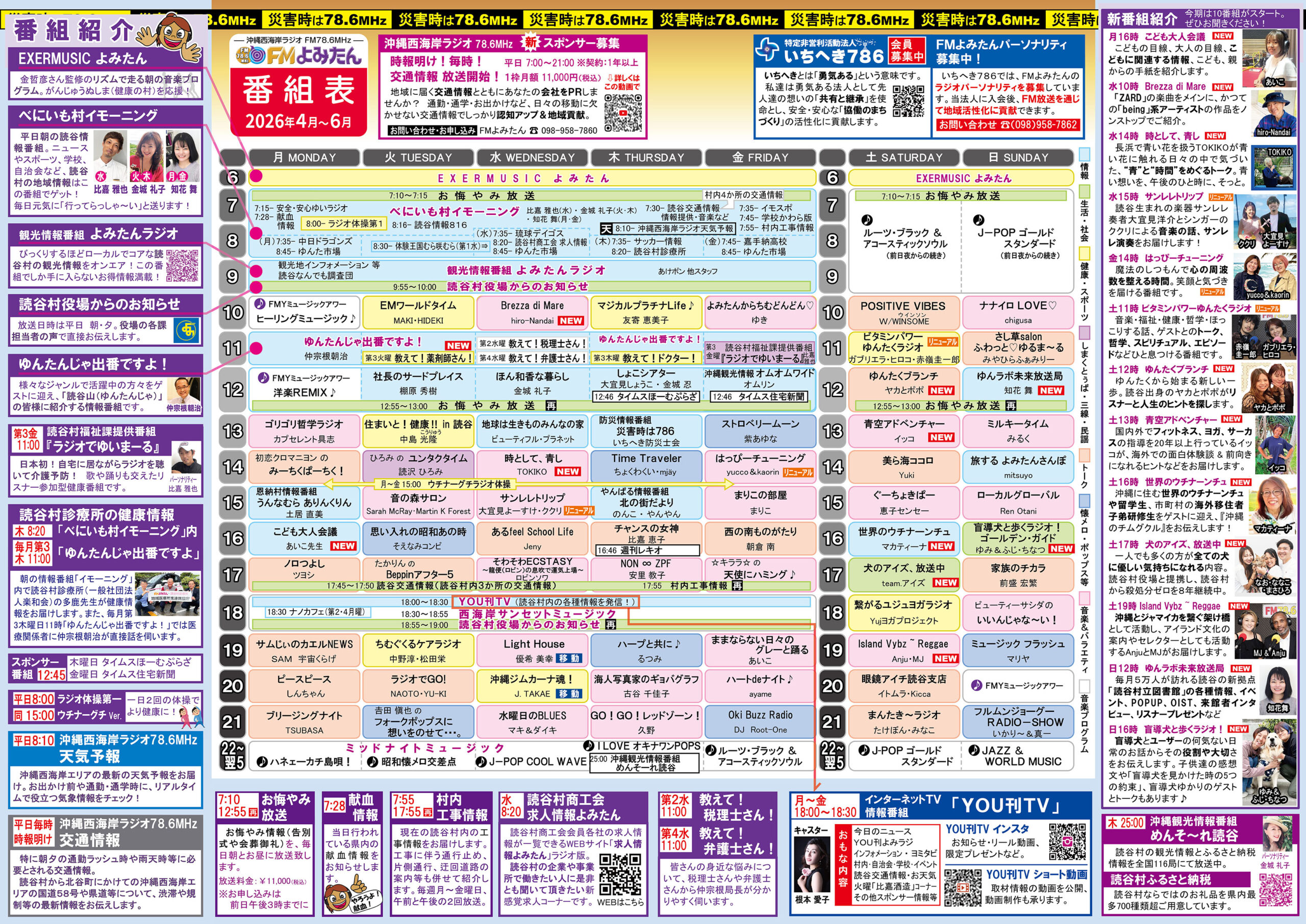The height and width of the screenshot is (924, 1306).
Task: Click the light blue 情報 legend swatch
Action: [x=1084, y=155]
